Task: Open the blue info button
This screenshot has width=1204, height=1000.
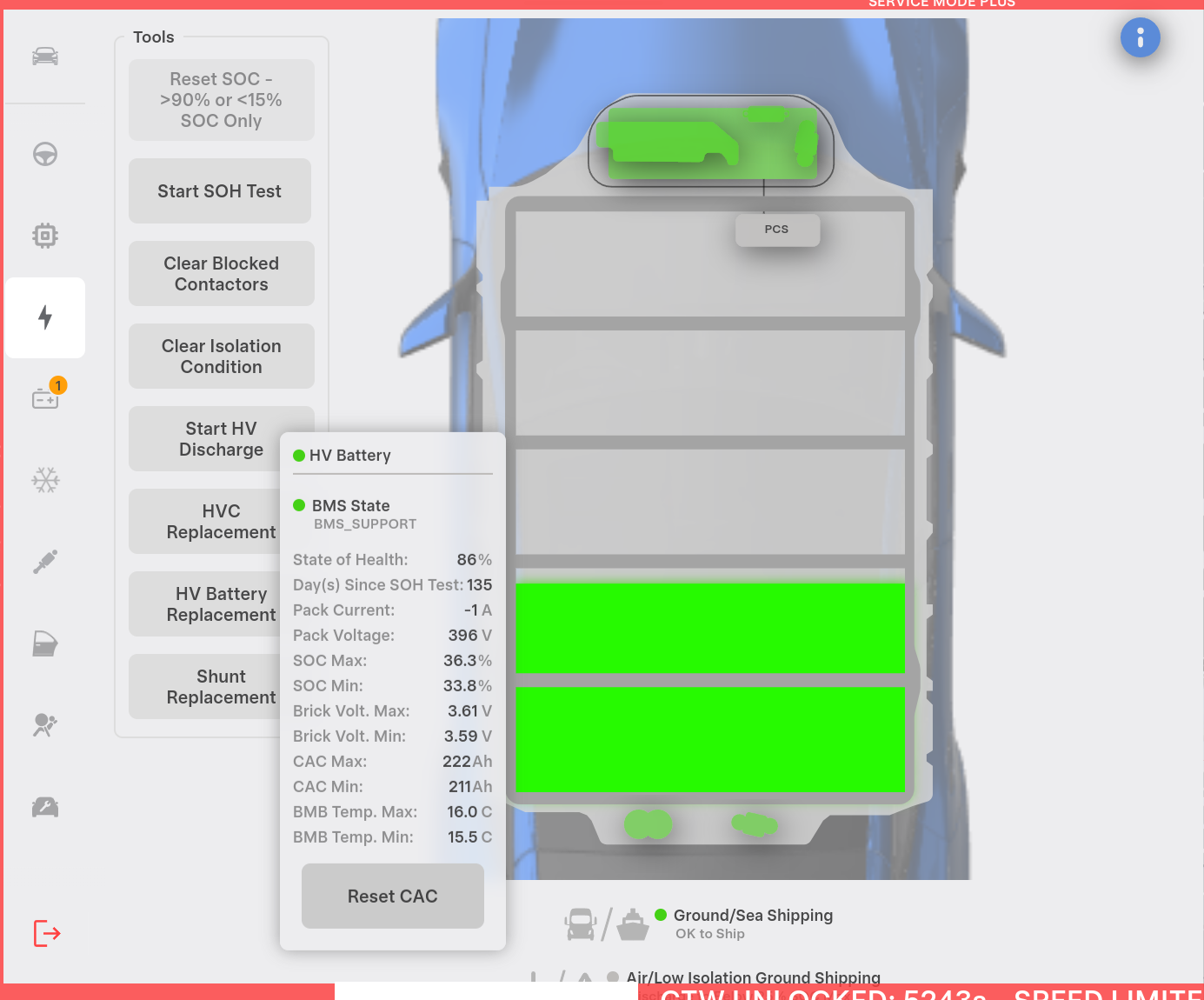Action: [1140, 38]
